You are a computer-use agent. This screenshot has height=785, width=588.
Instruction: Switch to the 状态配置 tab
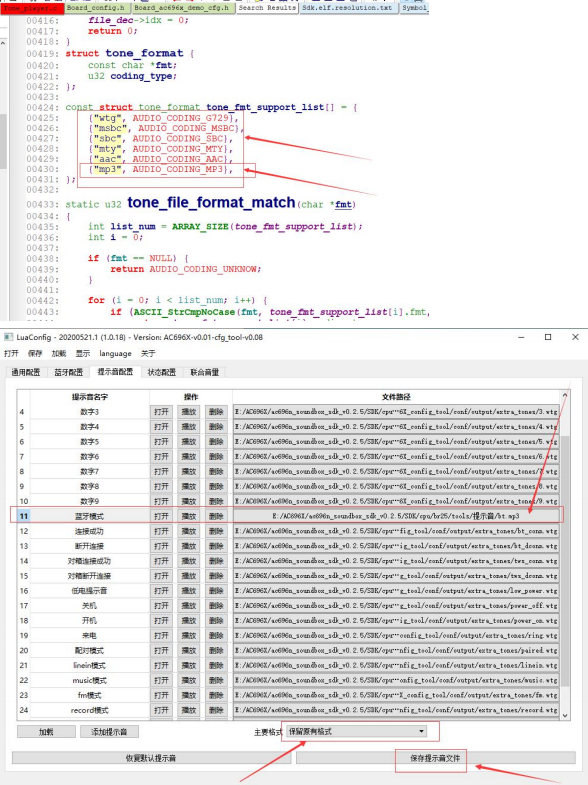pyautogui.click(x=162, y=372)
